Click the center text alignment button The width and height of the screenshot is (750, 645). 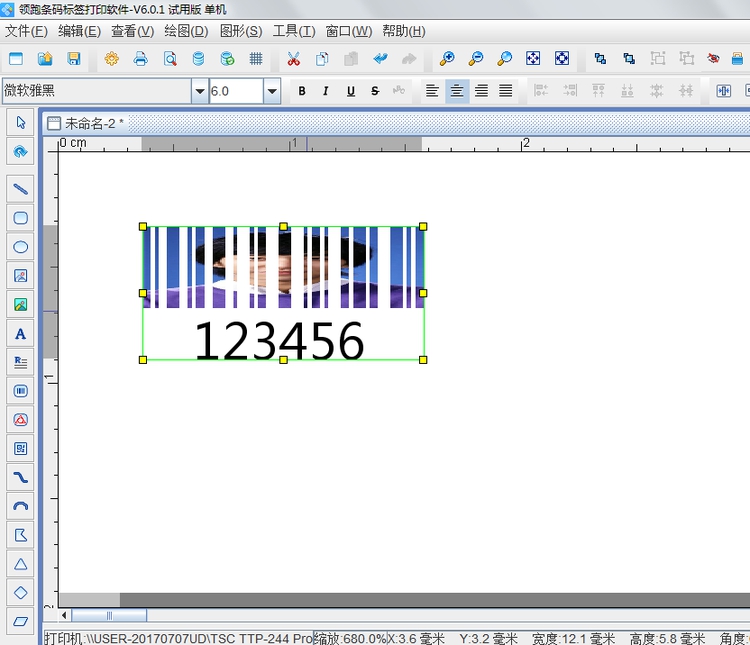(457, 91)
